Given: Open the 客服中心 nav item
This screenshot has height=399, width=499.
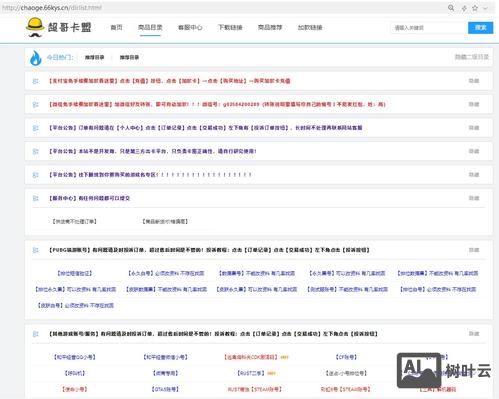Looking at the screenshot, I should click(190, 27).
